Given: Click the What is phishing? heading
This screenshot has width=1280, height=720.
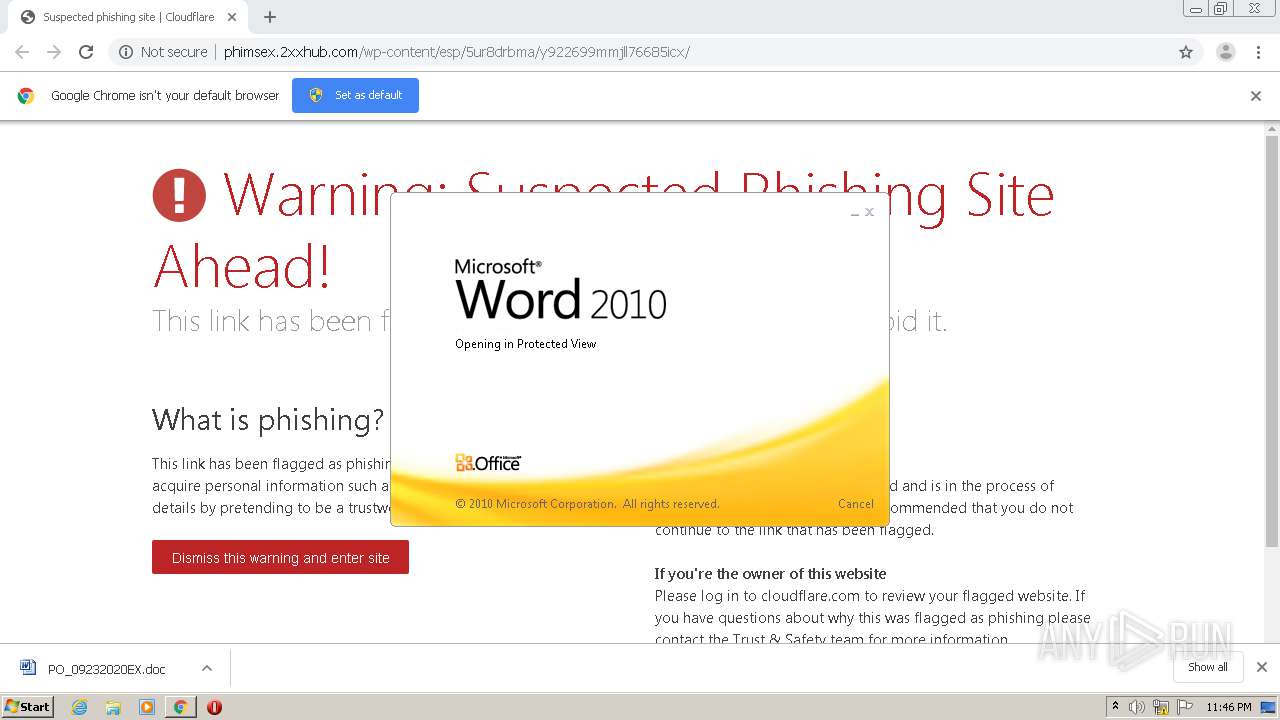Looking at the screenshot, I should [268, 419].
